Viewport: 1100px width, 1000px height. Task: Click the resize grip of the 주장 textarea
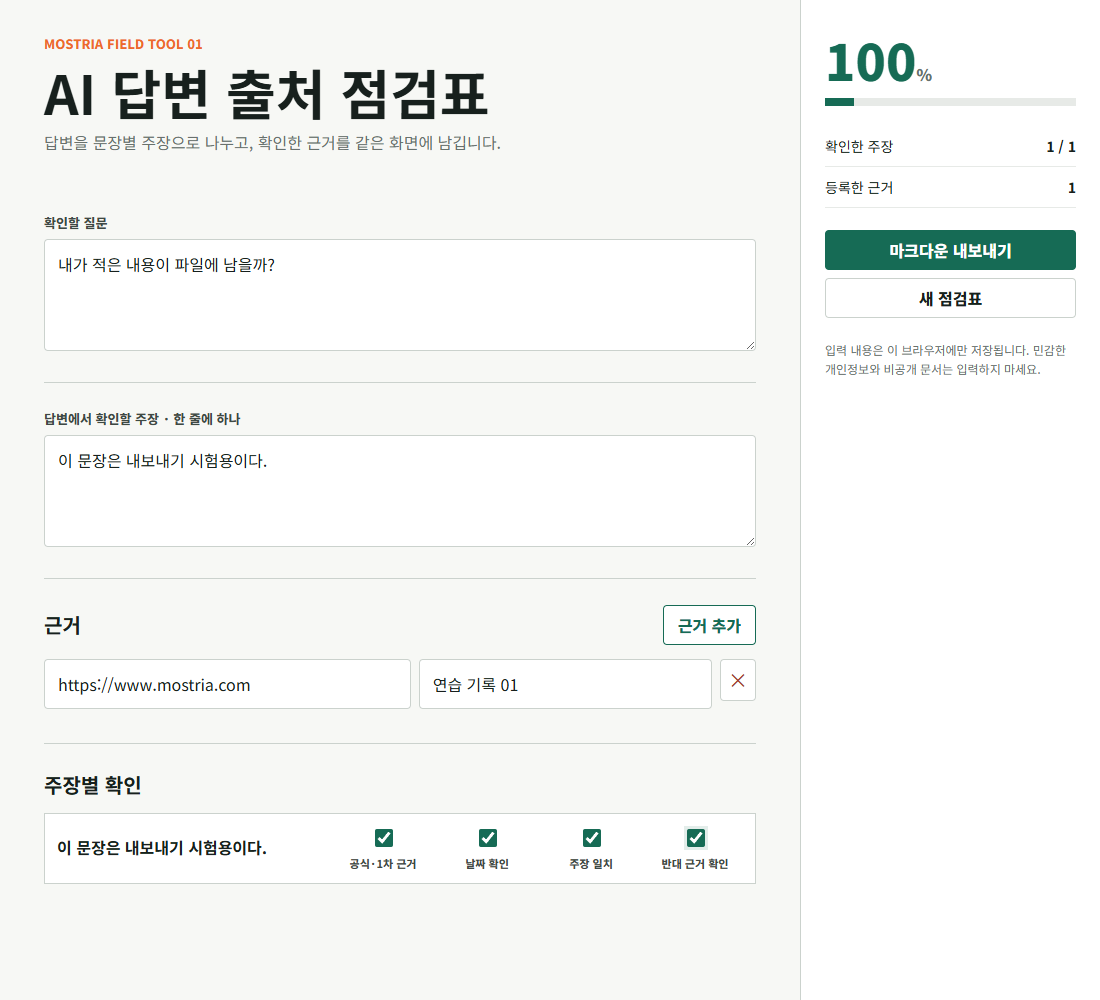coord(750,540)
